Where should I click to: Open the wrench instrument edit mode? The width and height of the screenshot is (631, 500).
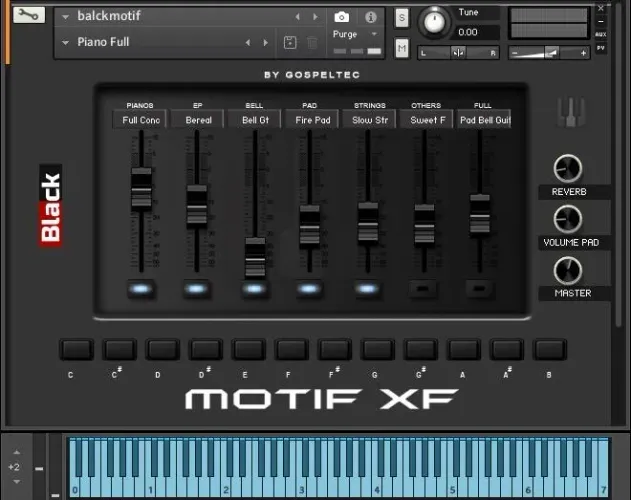29,15
